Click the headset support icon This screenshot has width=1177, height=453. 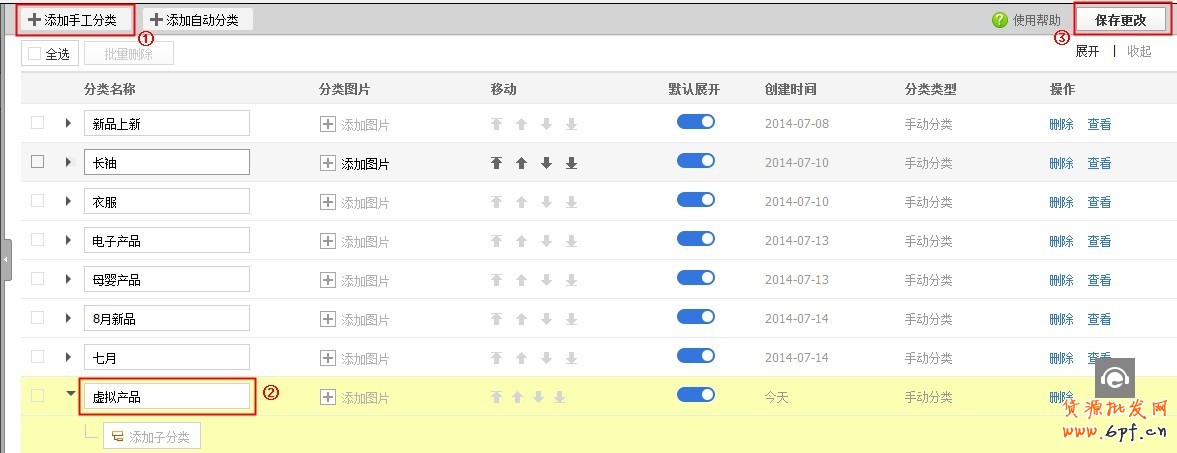tap(1114, 377)
